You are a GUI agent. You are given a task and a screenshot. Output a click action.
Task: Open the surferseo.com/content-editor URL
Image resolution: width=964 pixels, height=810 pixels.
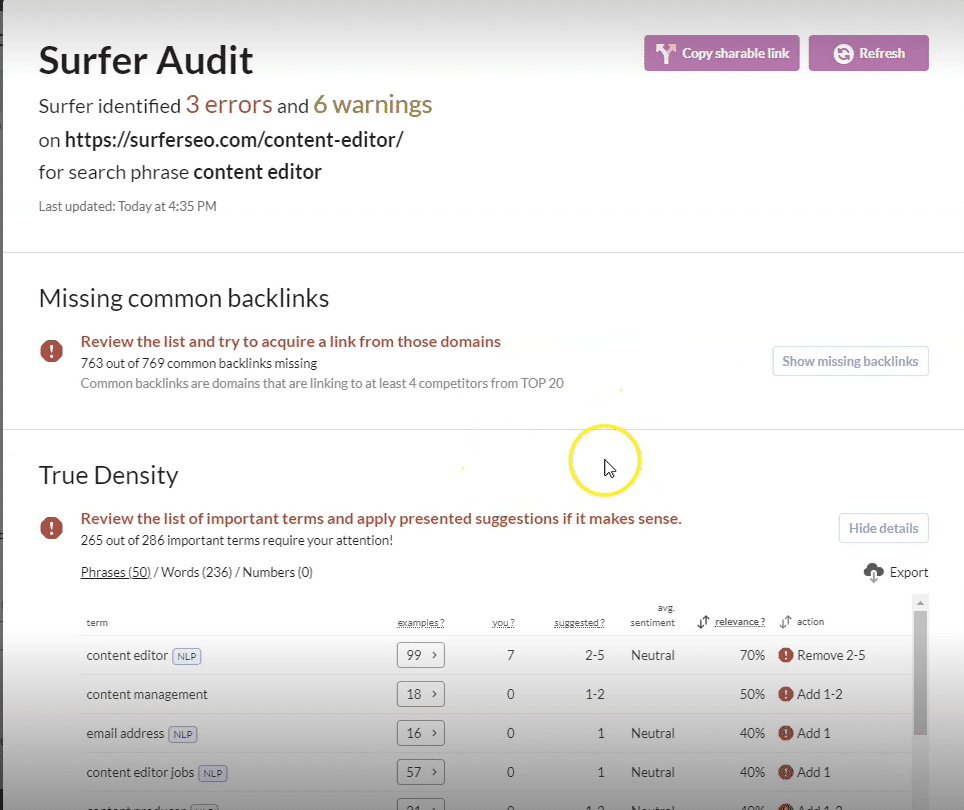point(234,140)
